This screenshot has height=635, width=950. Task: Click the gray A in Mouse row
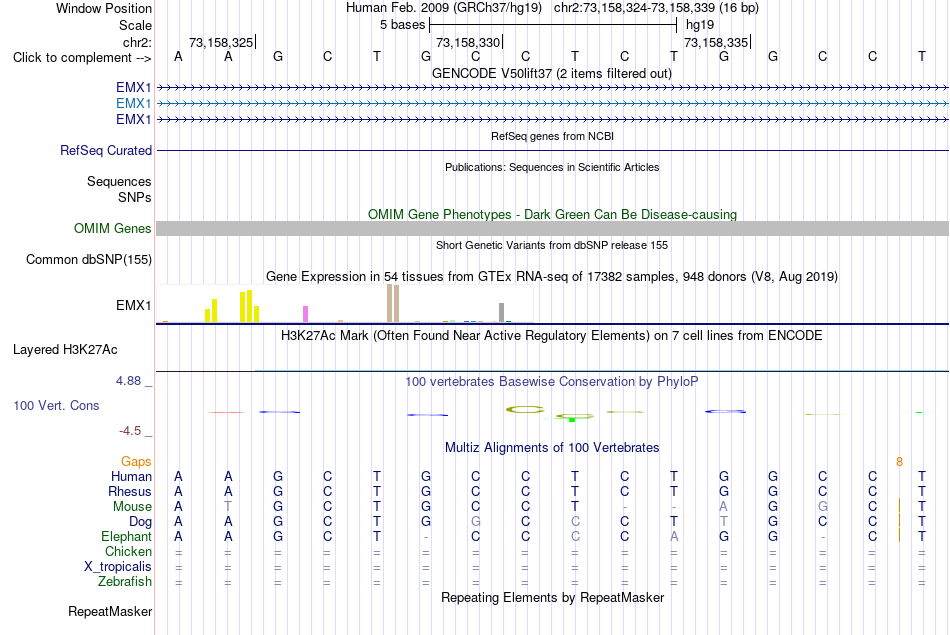click(723, 507)
